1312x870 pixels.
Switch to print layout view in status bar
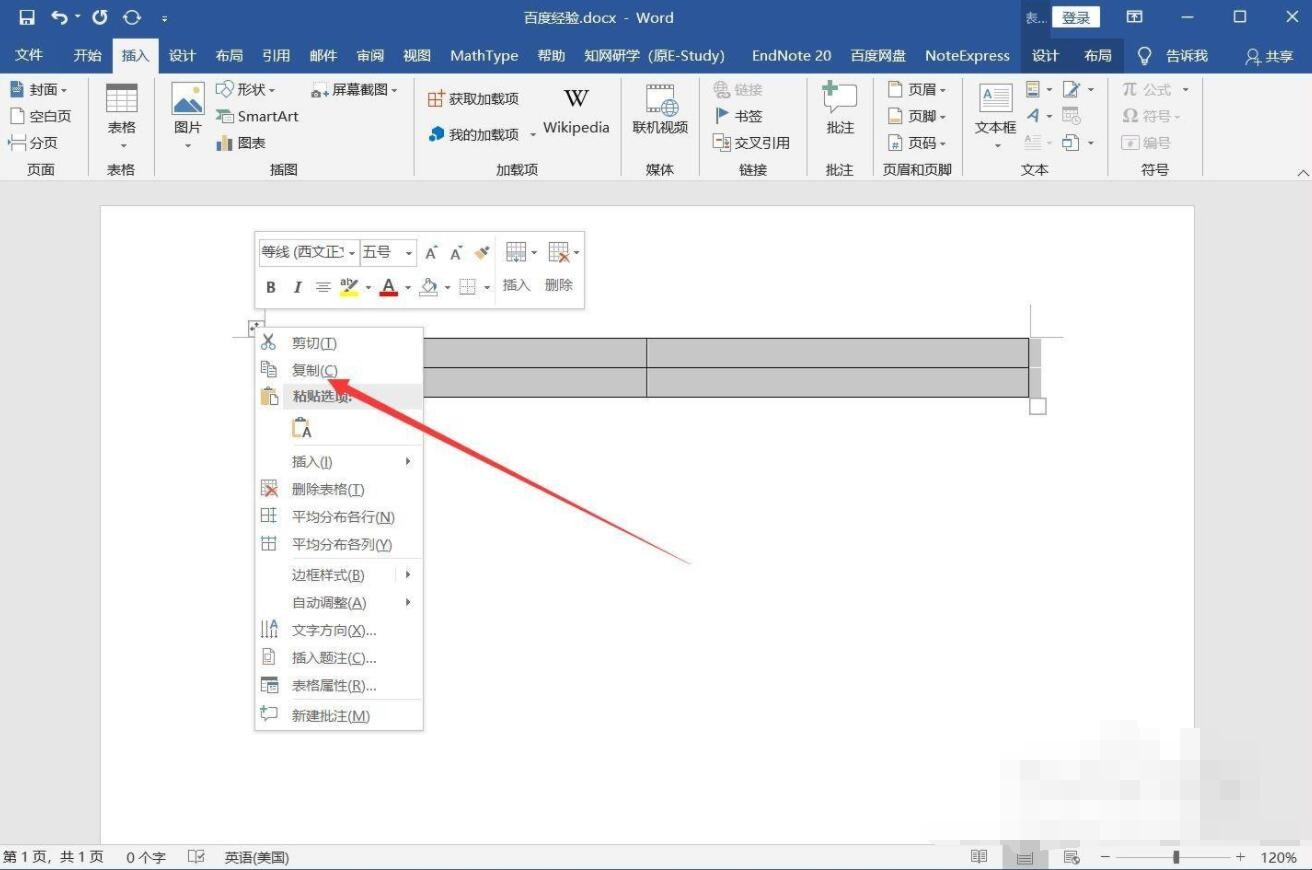1025,857
